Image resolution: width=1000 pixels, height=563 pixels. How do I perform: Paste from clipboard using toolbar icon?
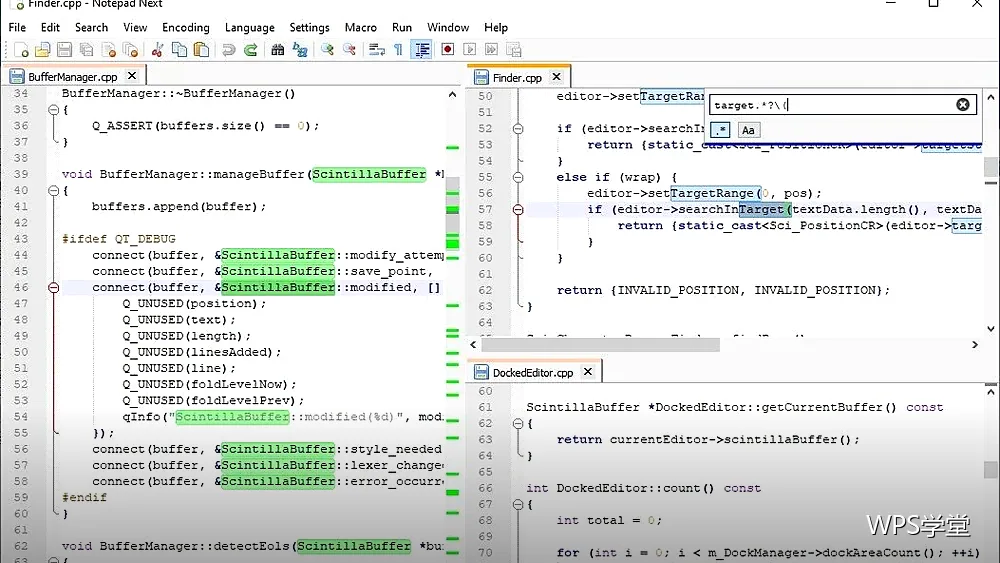[x=202, y=50]
